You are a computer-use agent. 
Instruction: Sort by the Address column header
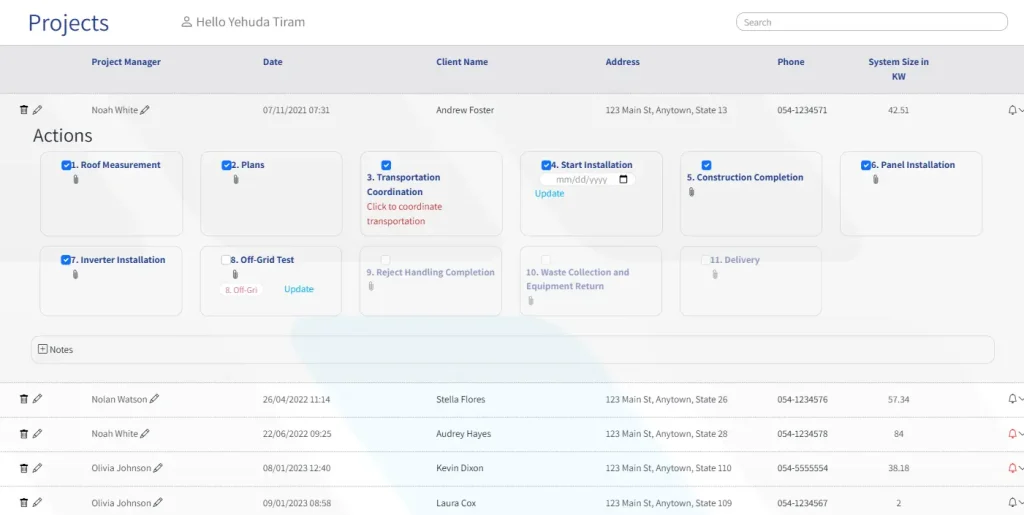622,62
